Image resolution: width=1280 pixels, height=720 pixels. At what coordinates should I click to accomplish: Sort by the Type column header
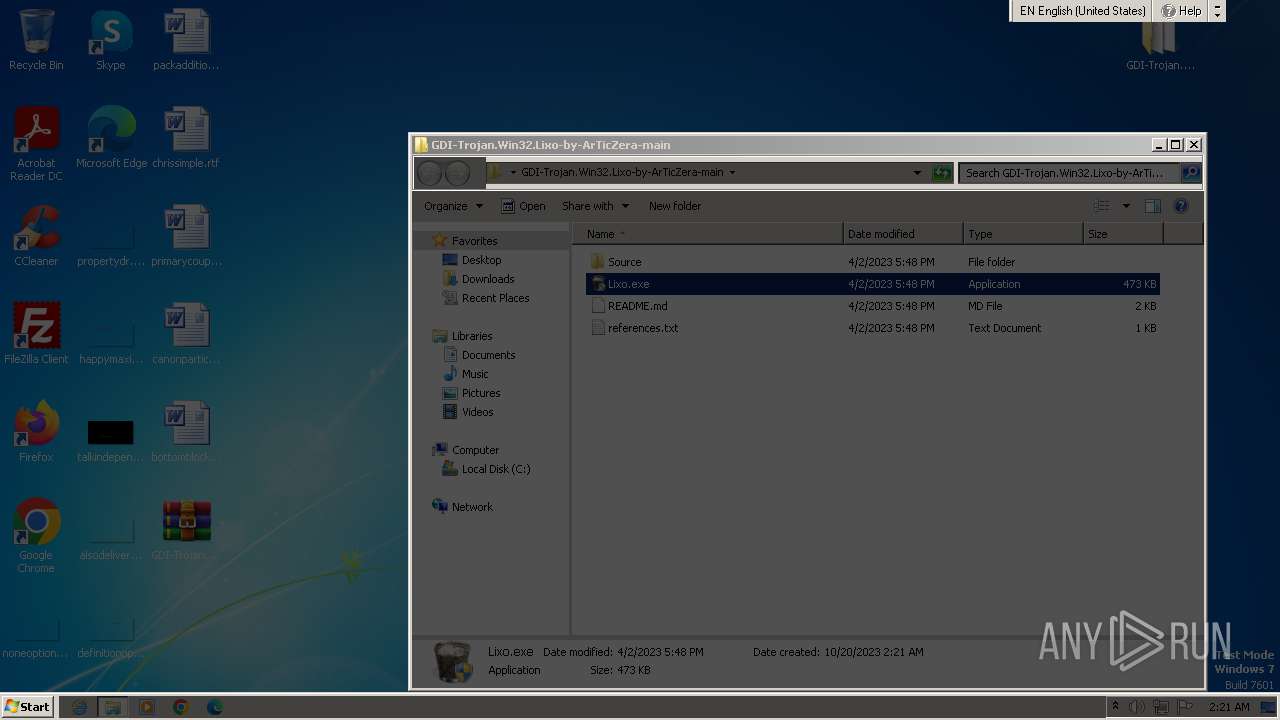(x=1023, y=234)
